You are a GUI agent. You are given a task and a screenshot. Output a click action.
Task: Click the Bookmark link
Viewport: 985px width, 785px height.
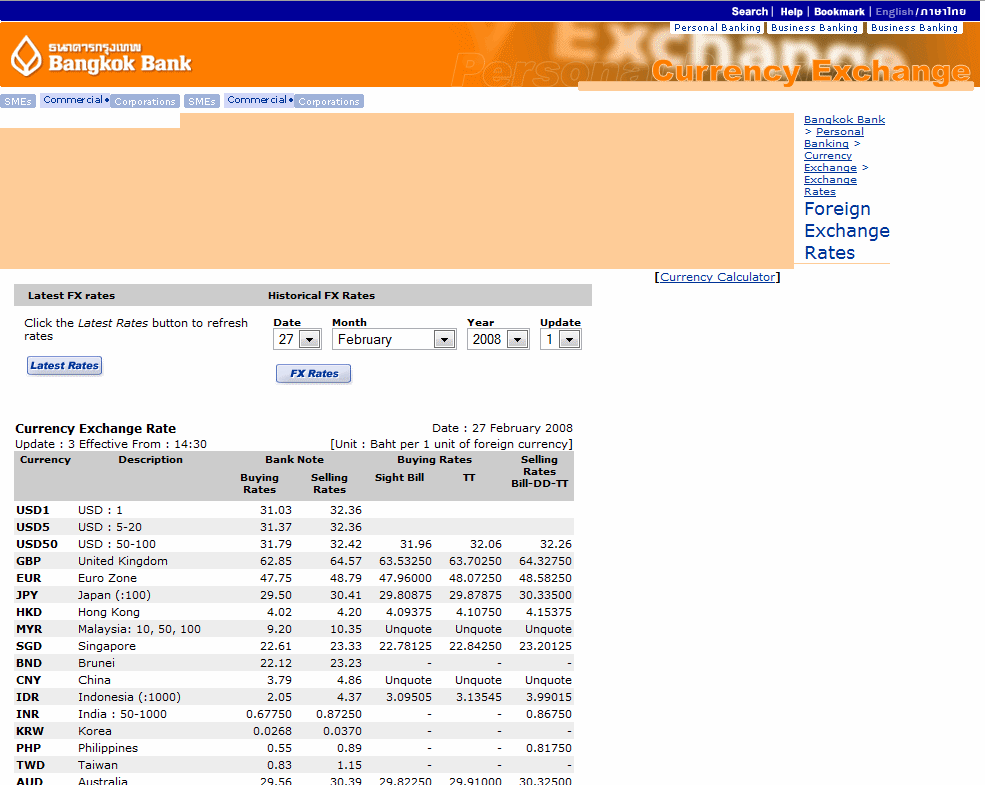coord(839,11)
